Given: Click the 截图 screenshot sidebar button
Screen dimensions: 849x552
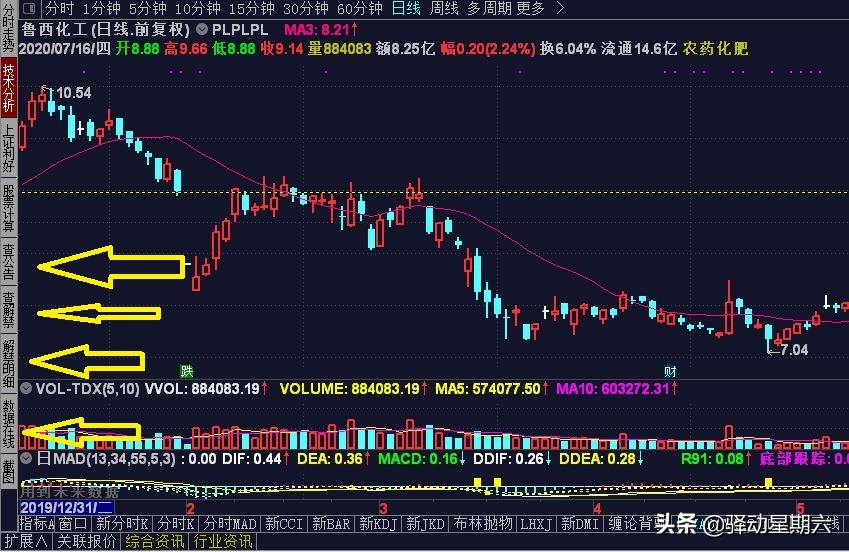Looking at the screenshot, I should [8, 471].
